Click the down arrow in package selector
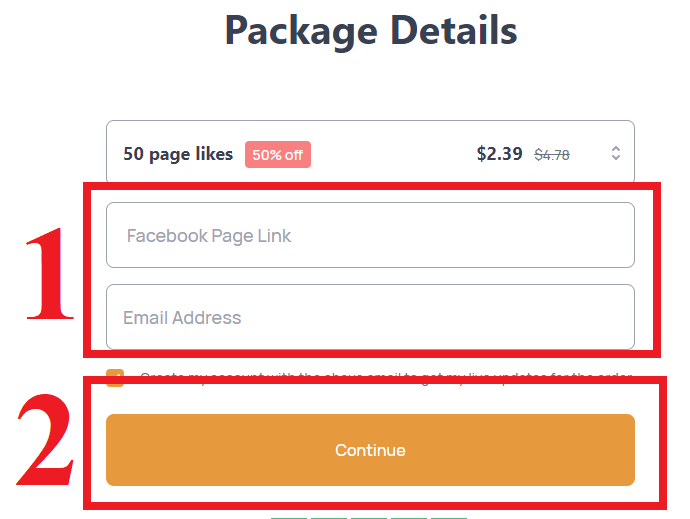690x519 pixels. [616, 158]
